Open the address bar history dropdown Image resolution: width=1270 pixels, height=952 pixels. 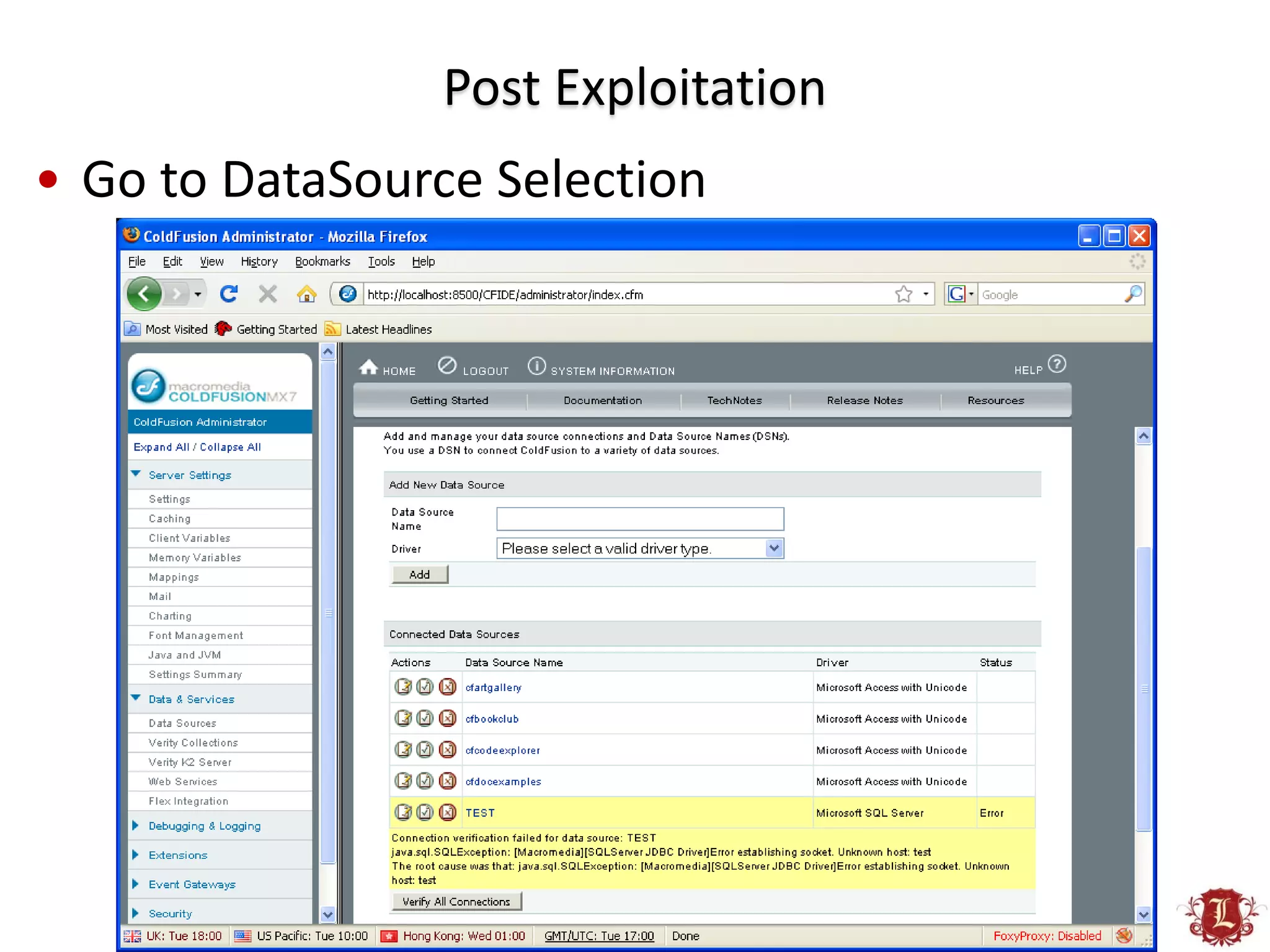[926, 294]
